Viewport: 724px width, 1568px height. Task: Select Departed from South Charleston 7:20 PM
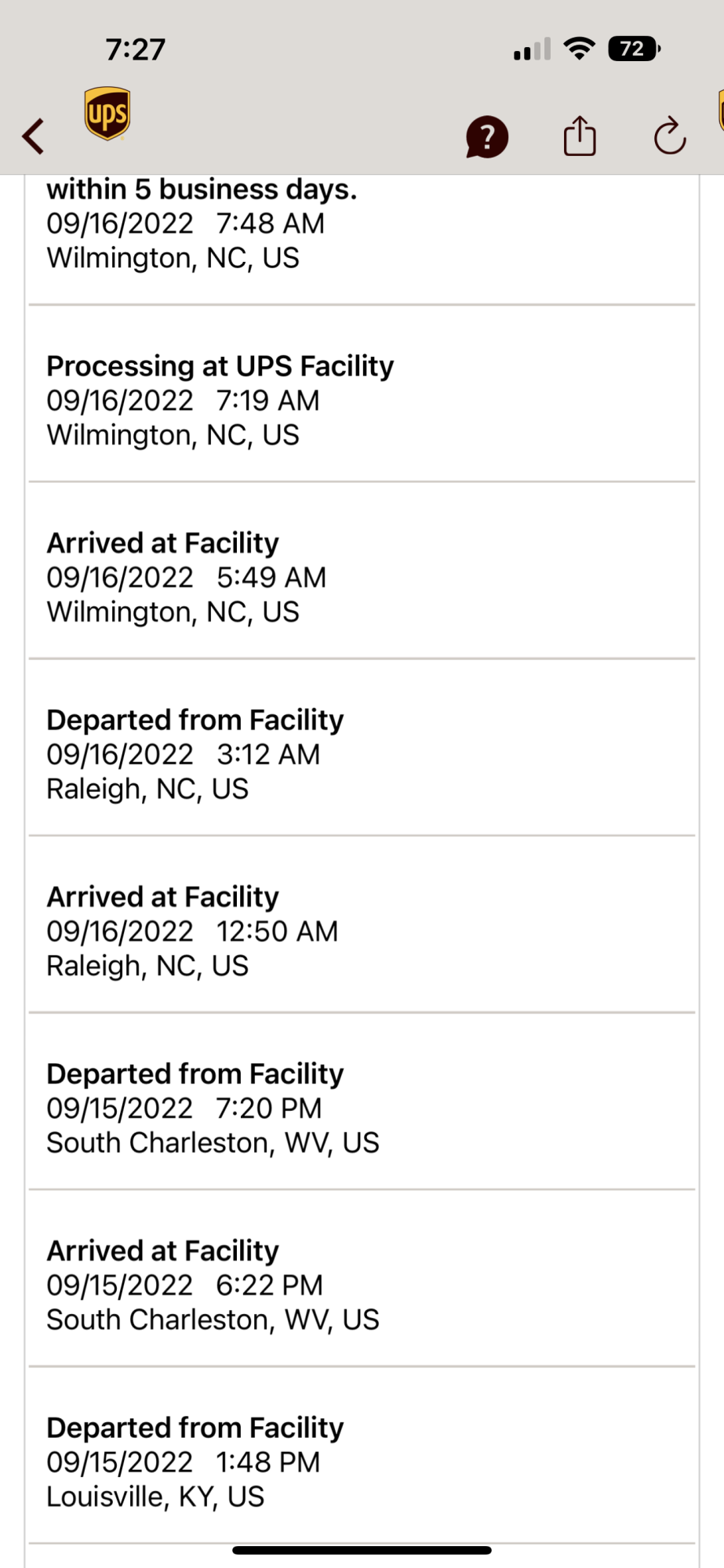[362, 1108]
